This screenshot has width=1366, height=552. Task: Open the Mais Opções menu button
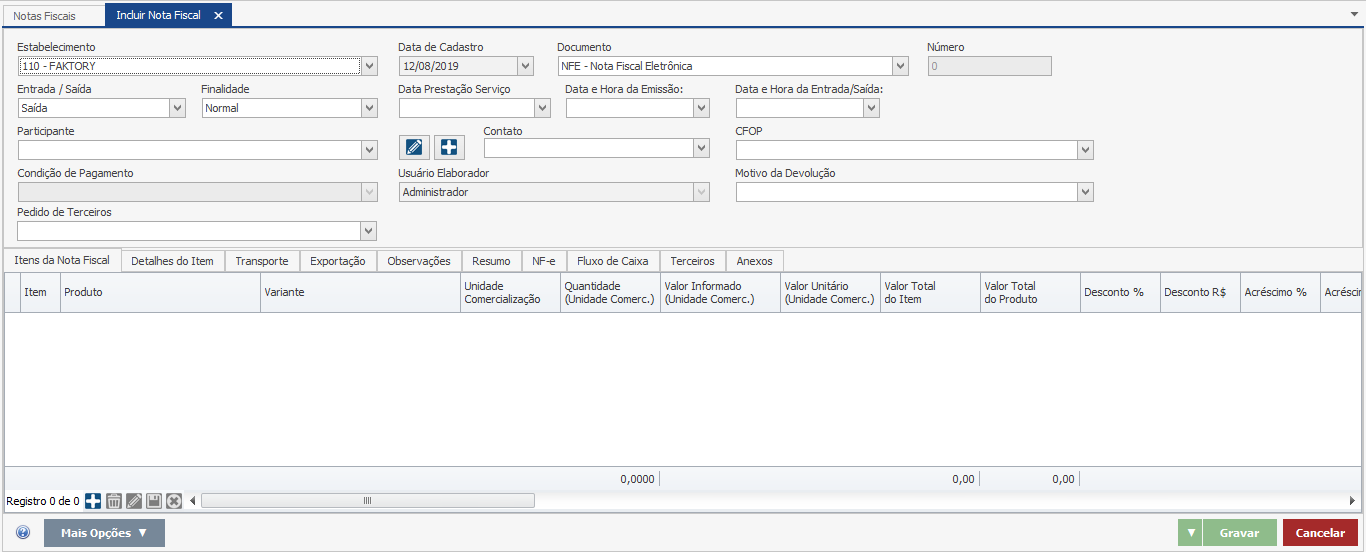pyautogui.click(x=104, y=533)
